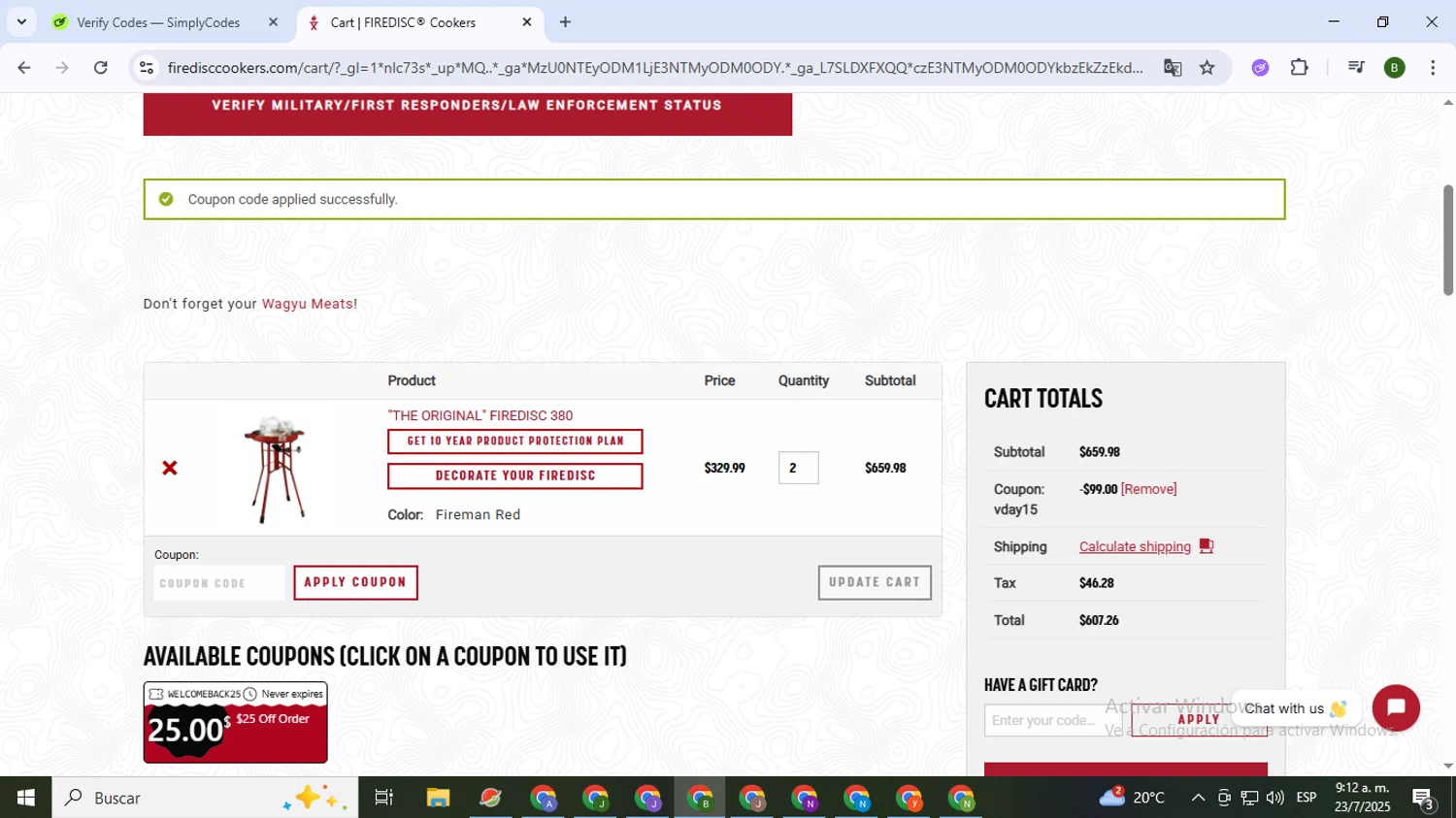Open a new browser tab

point(565,22)
